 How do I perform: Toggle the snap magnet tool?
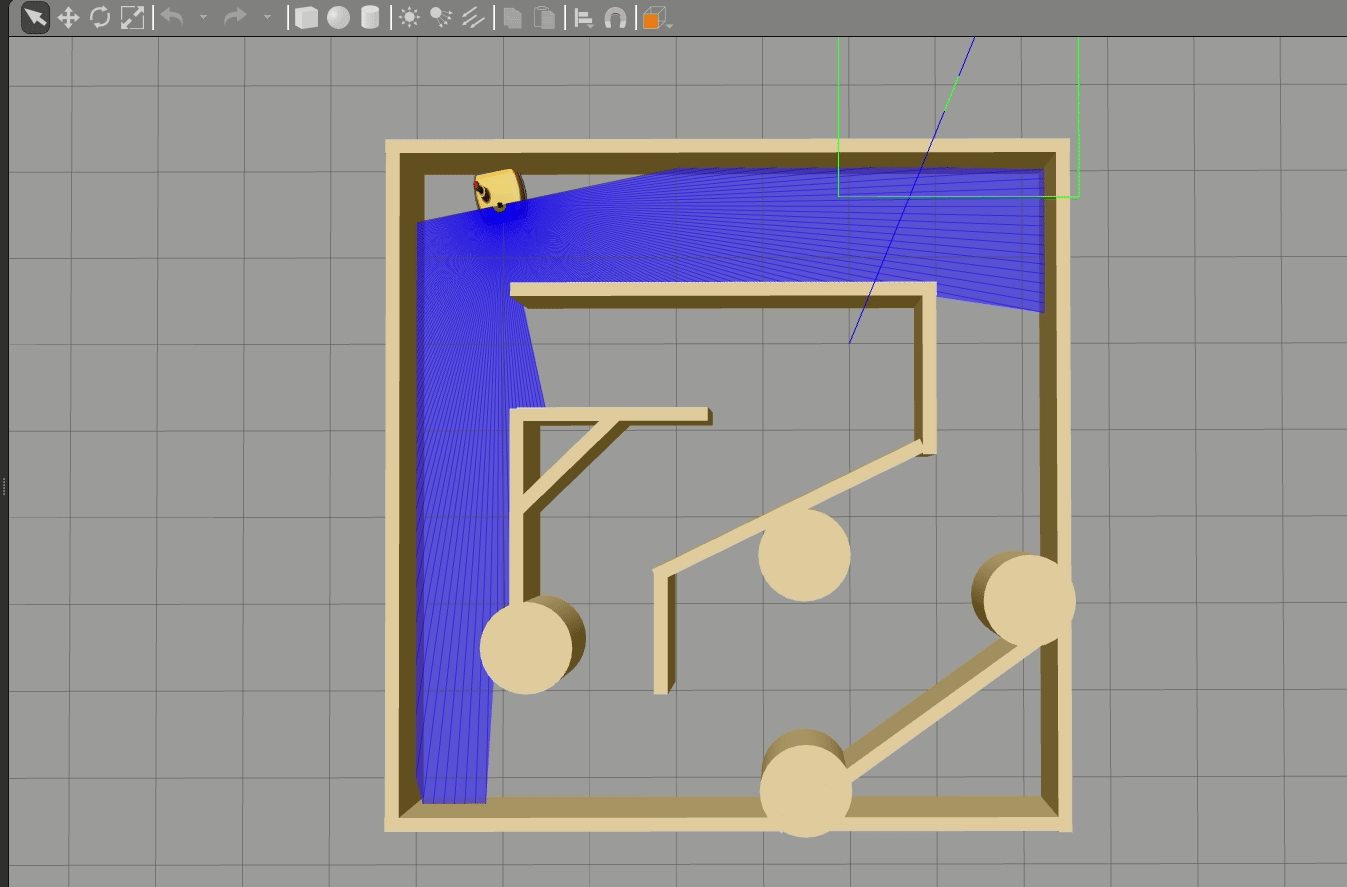pyautogui.click(x=616, y=18)
